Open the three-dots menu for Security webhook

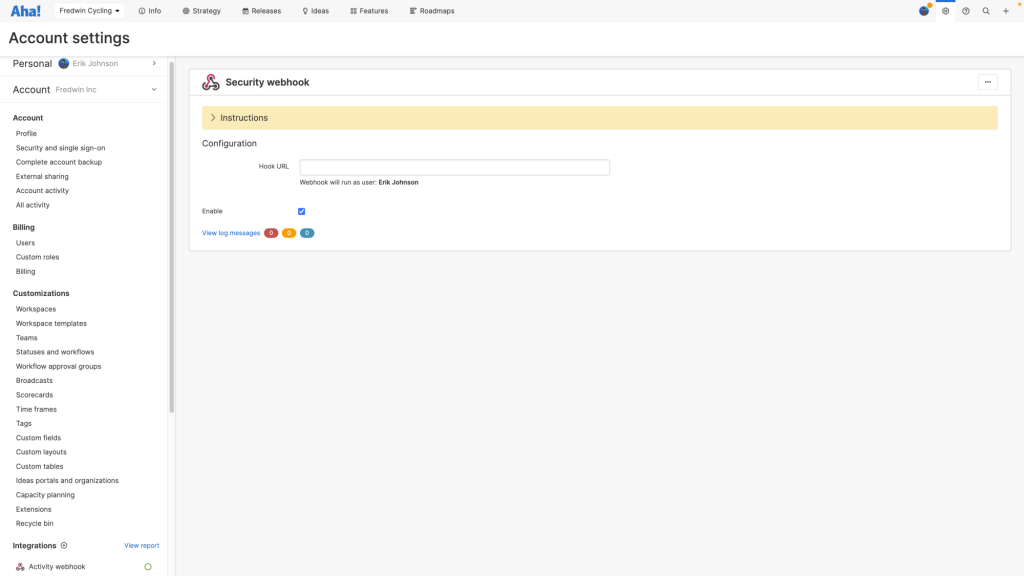click(987, 82)
